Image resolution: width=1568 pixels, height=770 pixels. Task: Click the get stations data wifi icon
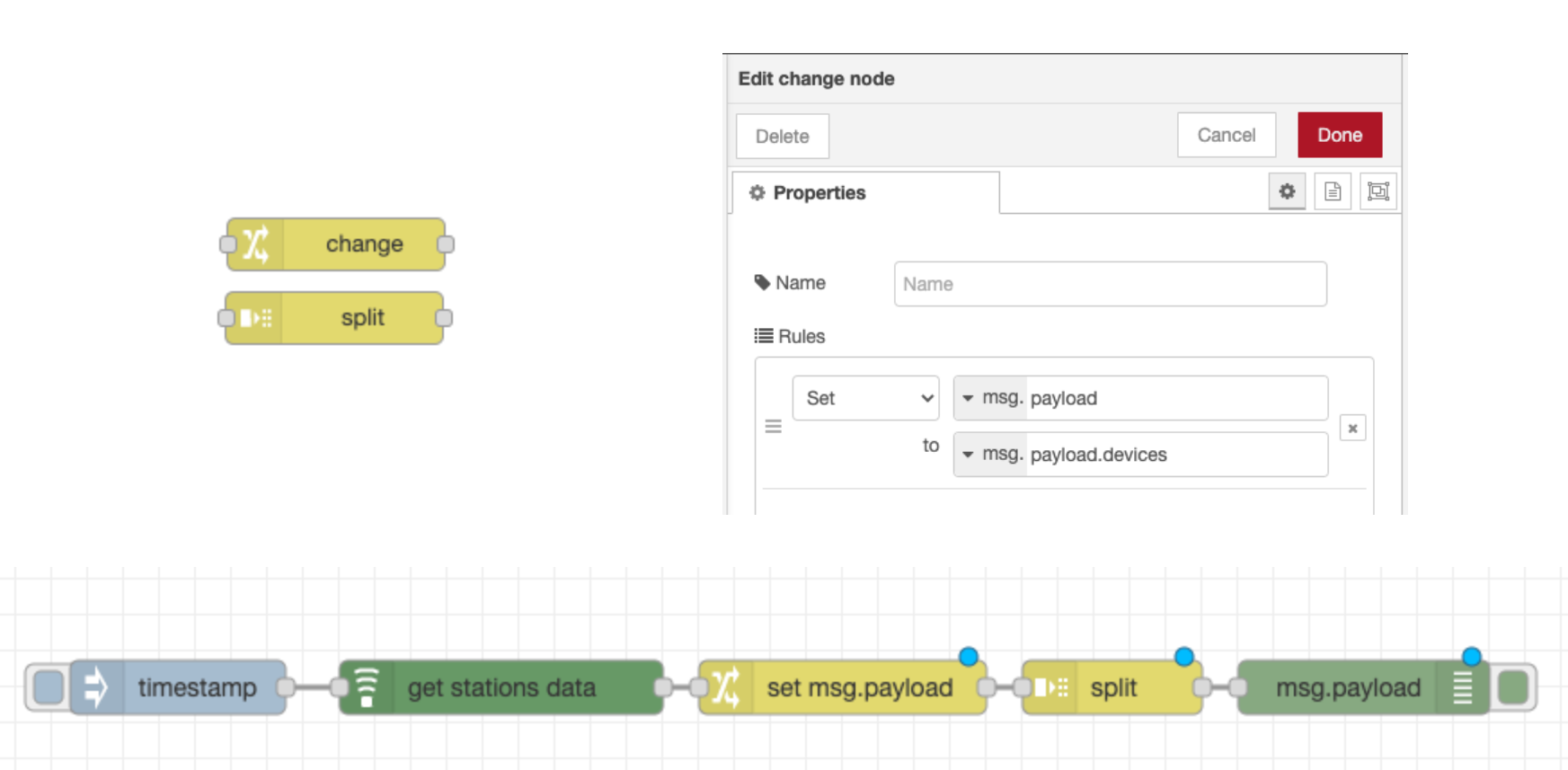coord(367,687)
